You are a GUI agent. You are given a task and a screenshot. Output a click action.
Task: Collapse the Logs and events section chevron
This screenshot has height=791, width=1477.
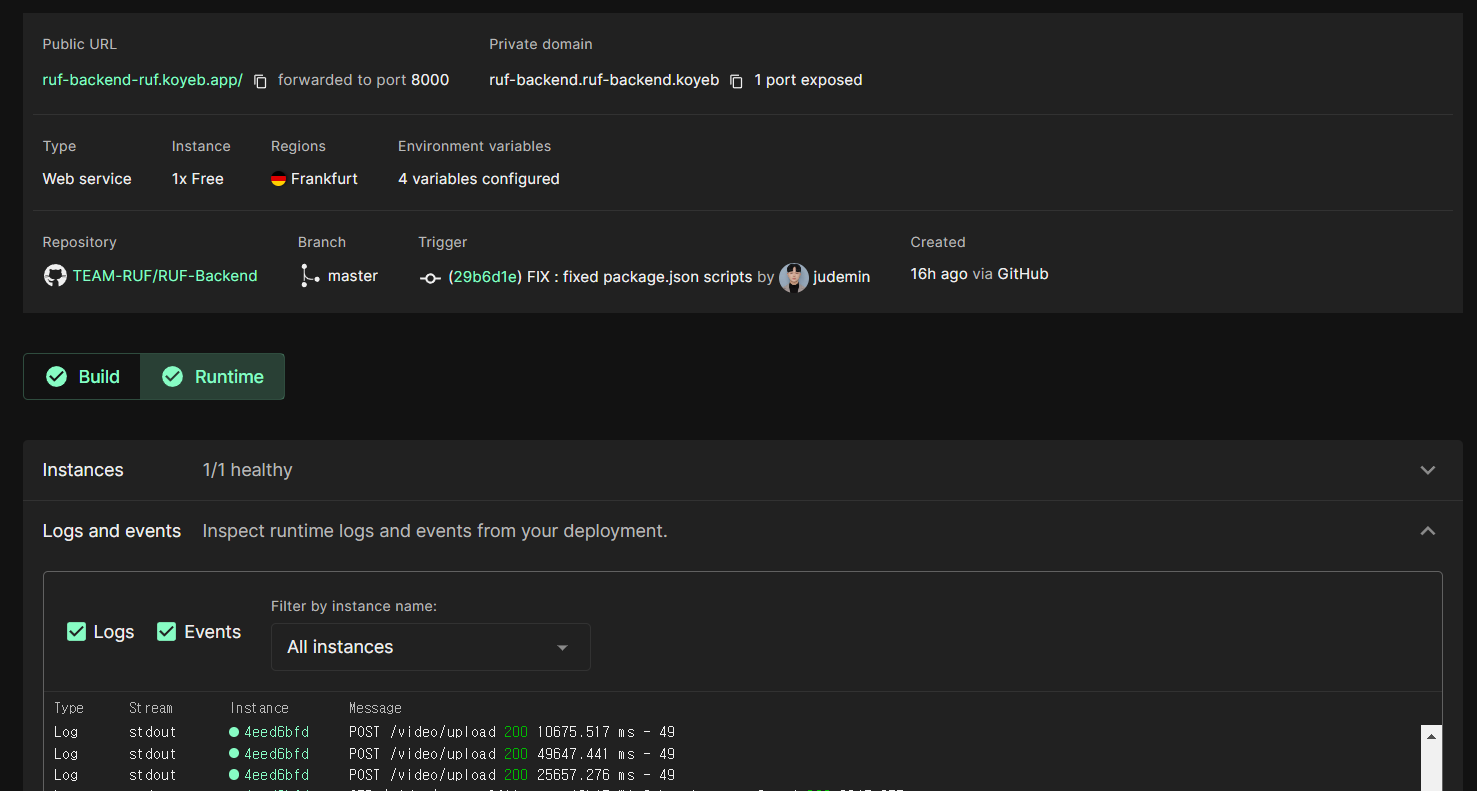[1428, 531]
